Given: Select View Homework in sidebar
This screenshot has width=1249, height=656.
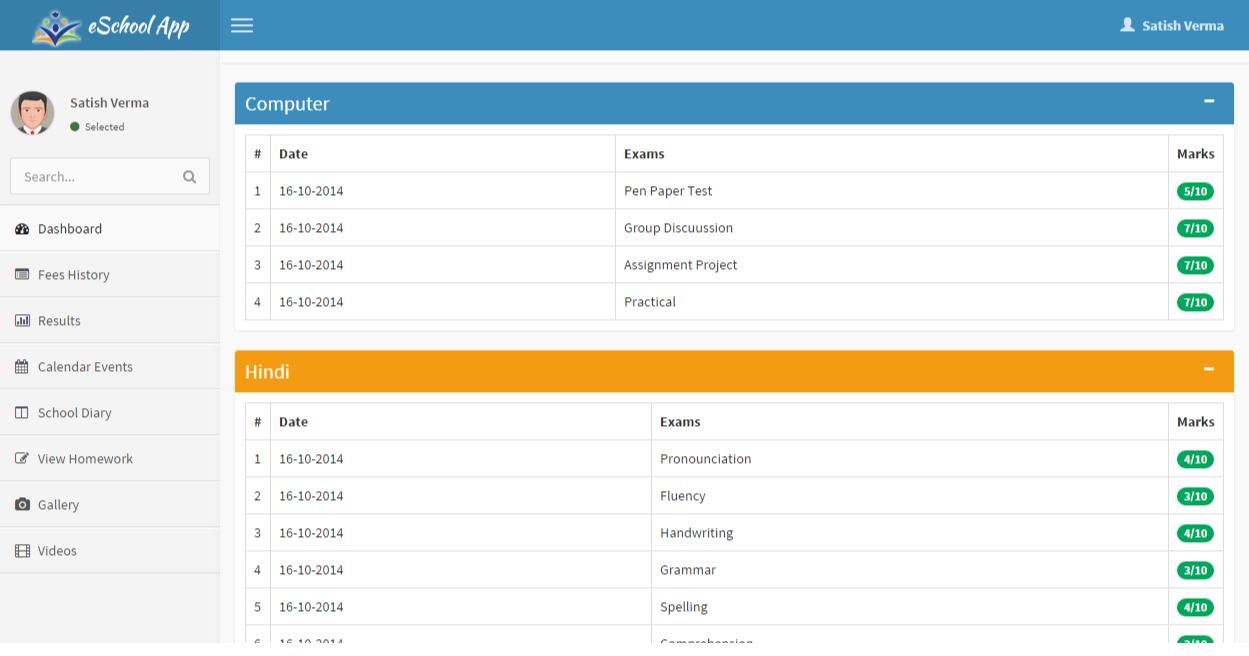Looking at the screenshot, I should click(x=109, y=458).
